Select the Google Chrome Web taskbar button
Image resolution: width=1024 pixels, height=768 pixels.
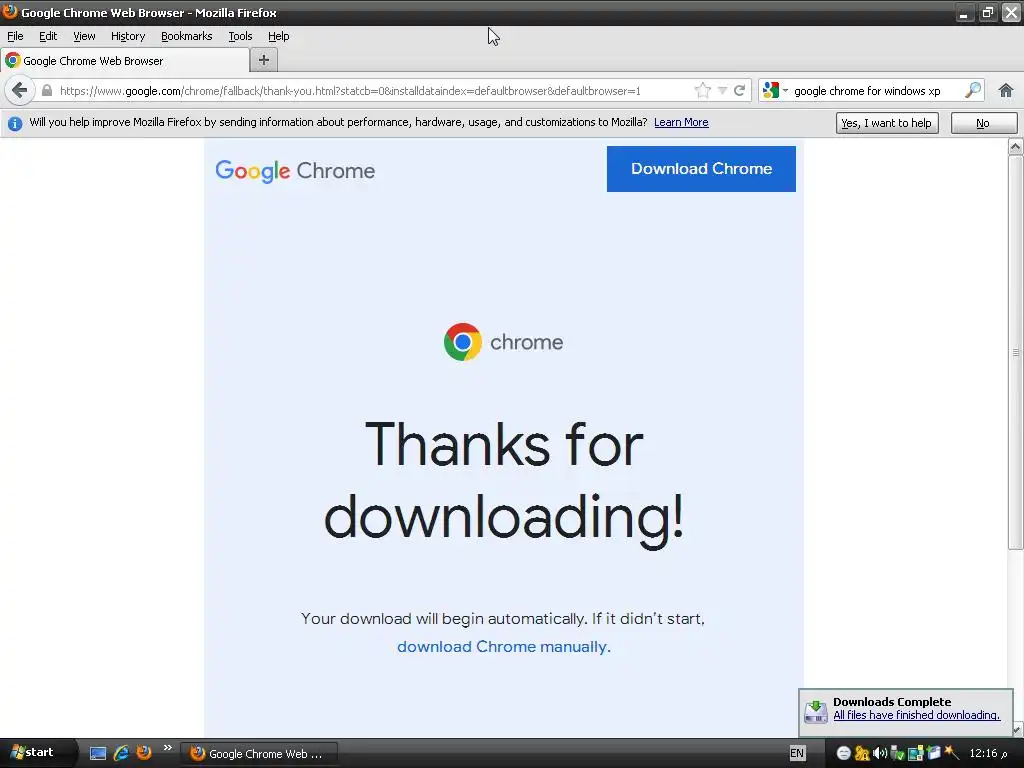[x=259, y=754]
